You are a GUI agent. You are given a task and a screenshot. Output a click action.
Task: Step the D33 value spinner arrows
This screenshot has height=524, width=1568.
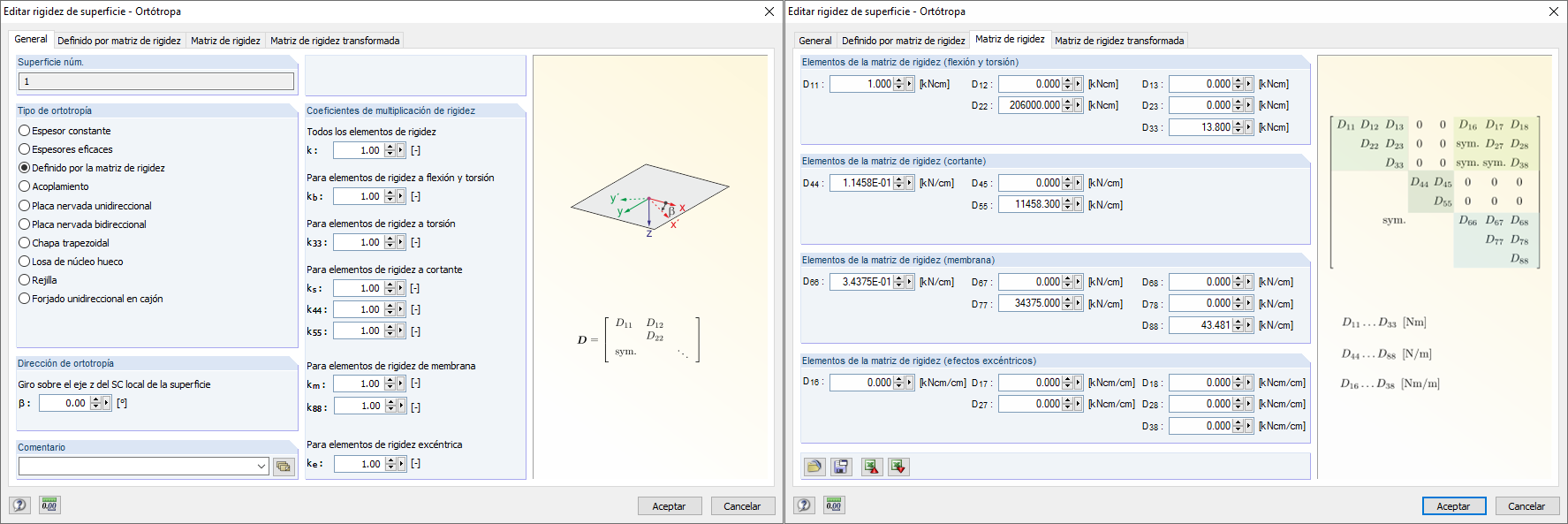(1238, 127)
